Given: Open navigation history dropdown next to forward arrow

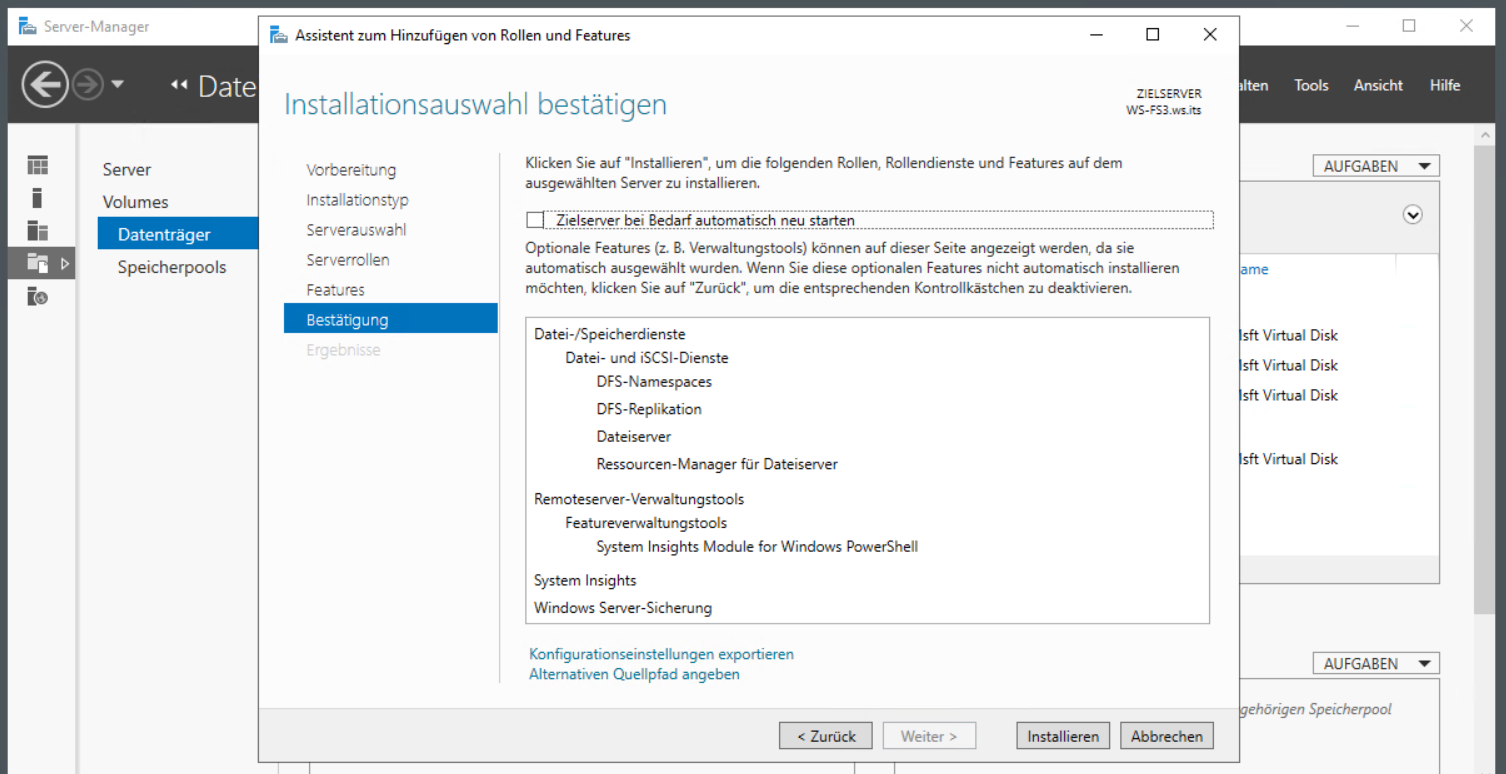Looking at the screenshot, I should pyautogui.click(x=118, y=84).
